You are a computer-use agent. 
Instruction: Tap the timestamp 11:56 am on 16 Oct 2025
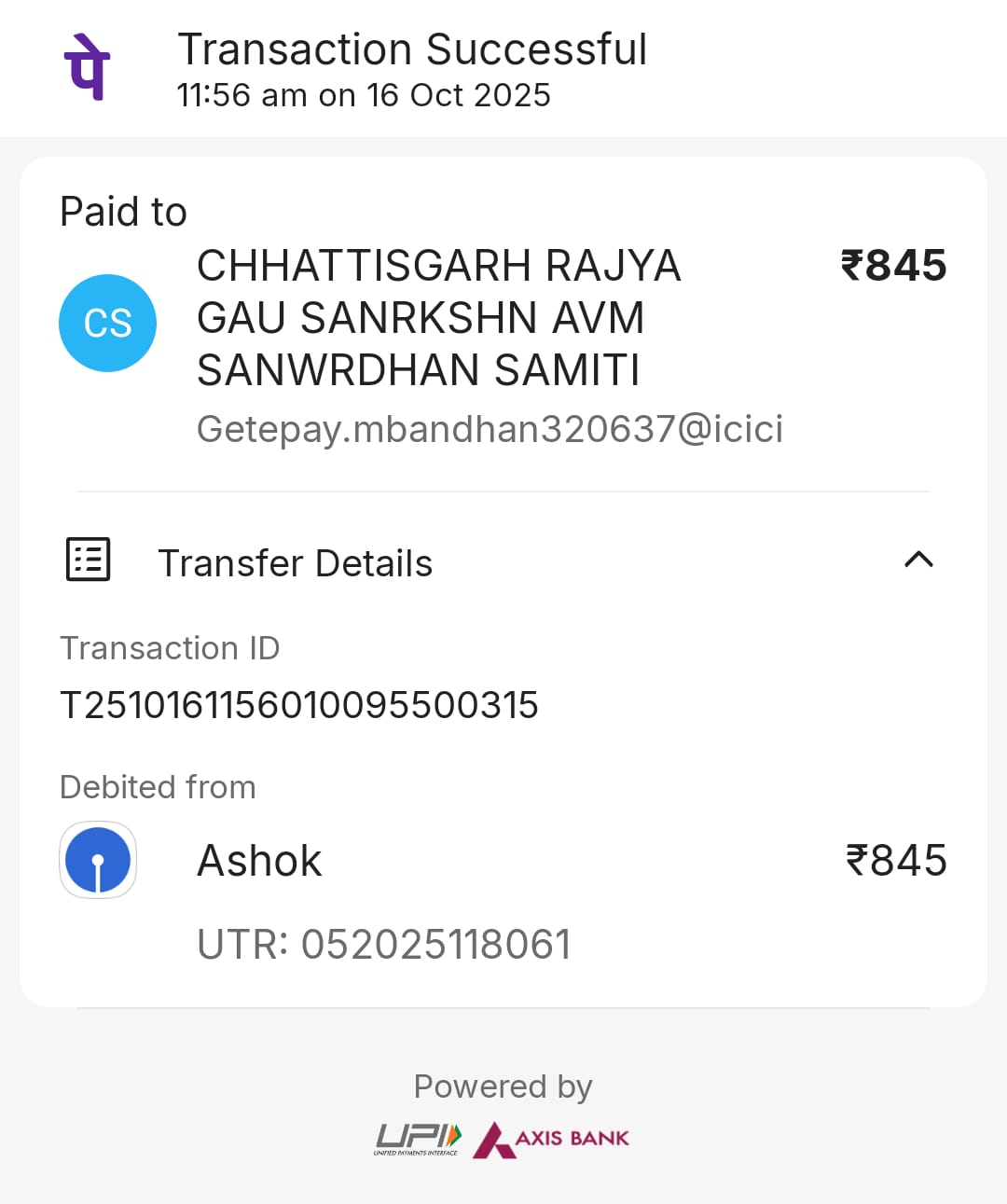coord(364,95)
